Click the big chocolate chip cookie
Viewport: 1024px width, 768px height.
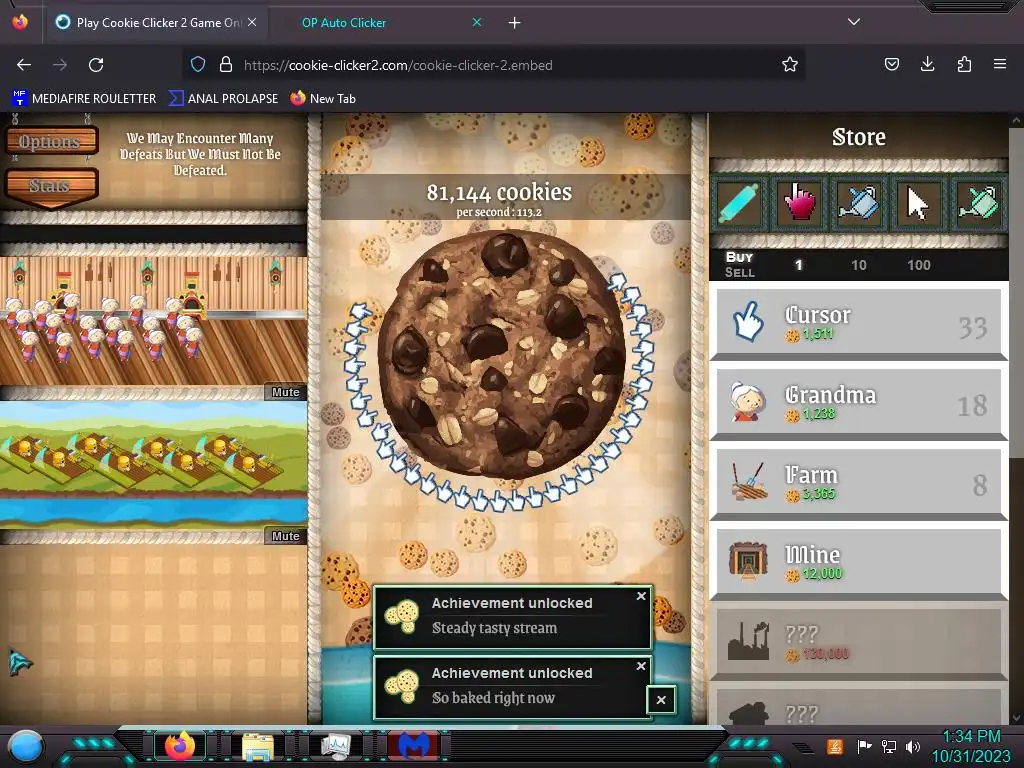click(502, 353)
